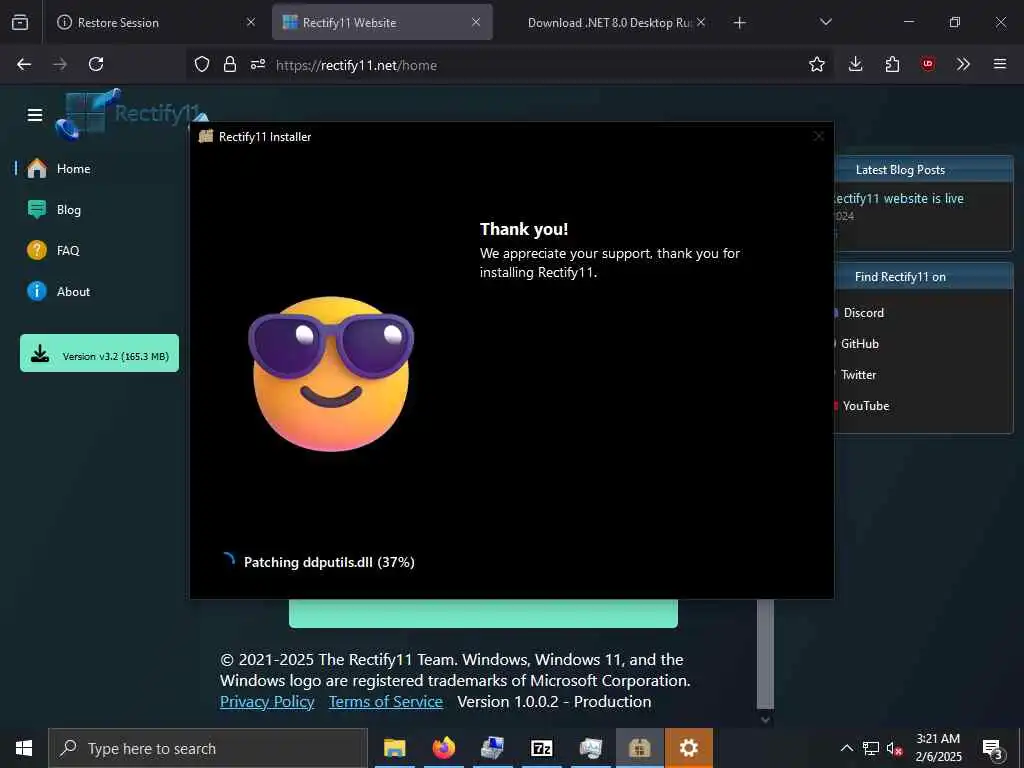Show hidden system tray icons
This screenshot has width=1024, height=768.
point(846,748)
